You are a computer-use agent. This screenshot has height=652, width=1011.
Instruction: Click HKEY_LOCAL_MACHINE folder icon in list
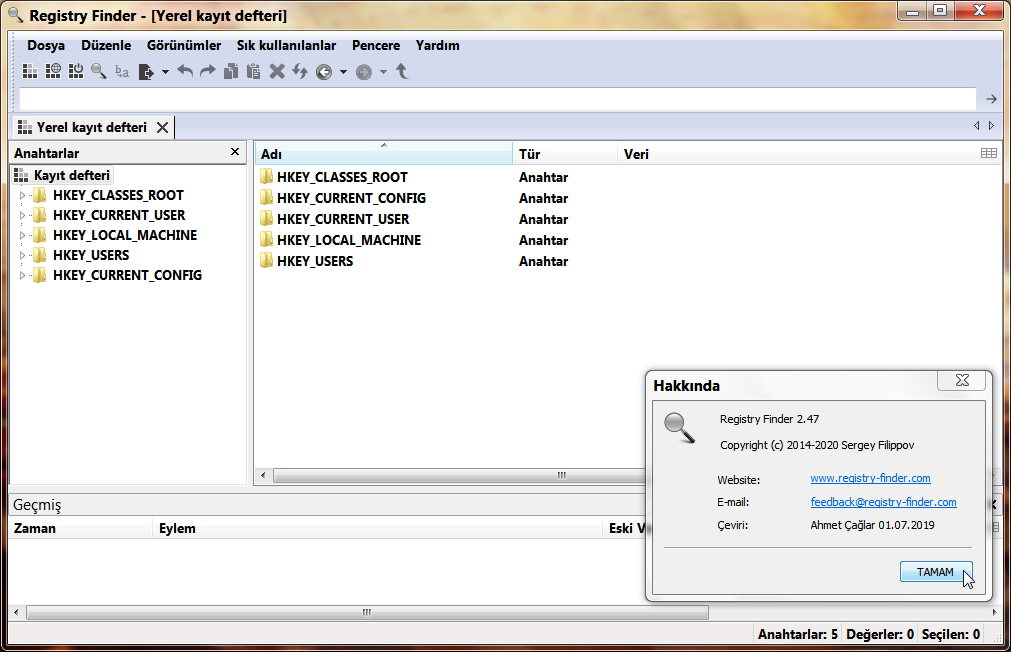click(x=266, y=240)
